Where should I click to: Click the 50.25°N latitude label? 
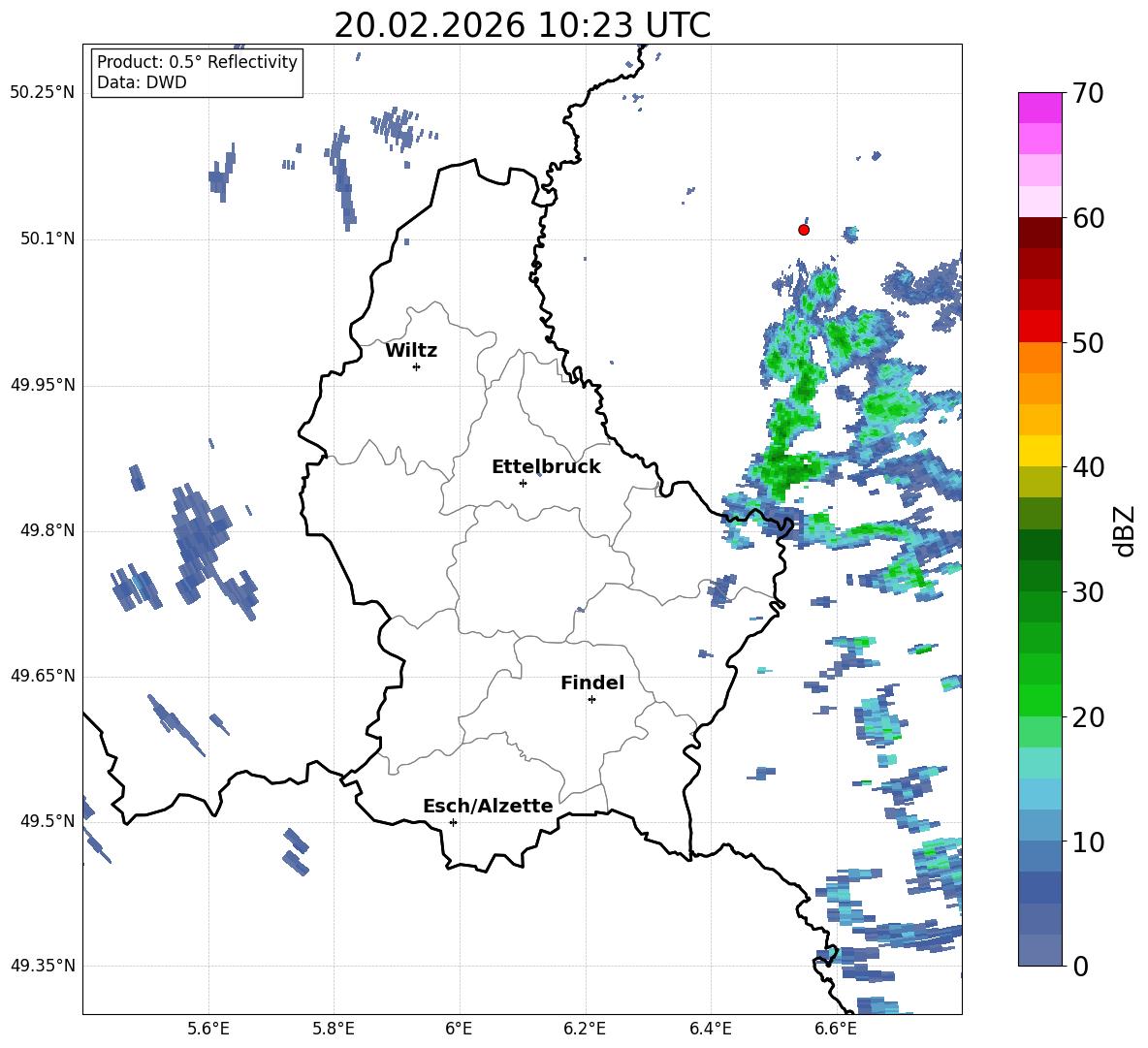click(43, 93)
